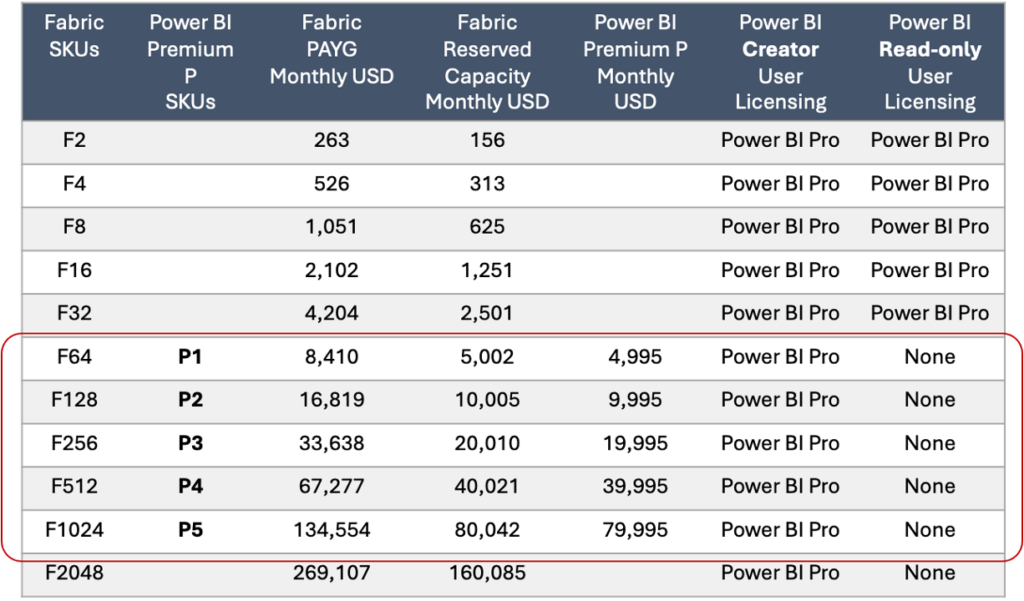Select the P1 Premium SKU cell
Viewport: 1024px width, 601px height.
[x=191, y=356]
